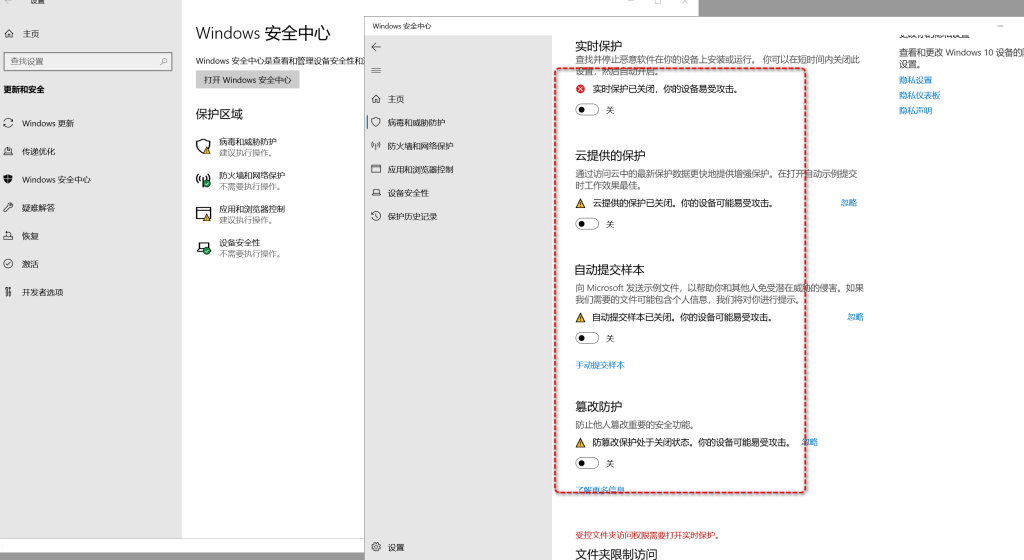The image size is (1024, 560).
Task: Open 保护历史记录 in Security sidebar
Action: 412,217
